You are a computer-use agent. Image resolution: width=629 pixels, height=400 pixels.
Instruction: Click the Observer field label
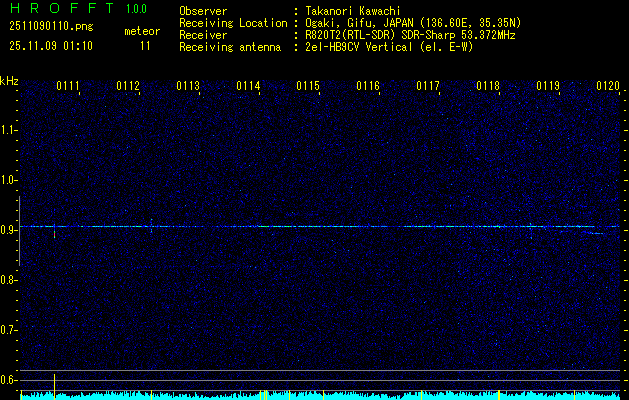pos(203,11)
